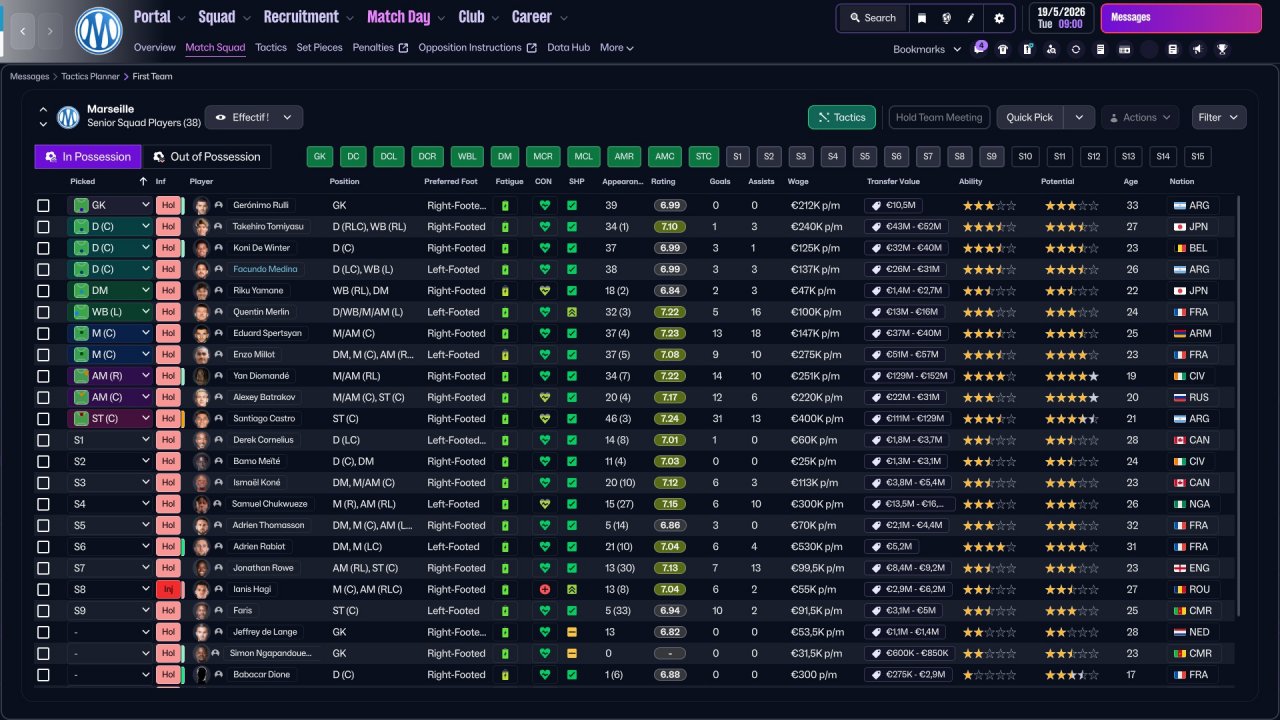Select the Out of Possession tab

[x=207, y=156]
